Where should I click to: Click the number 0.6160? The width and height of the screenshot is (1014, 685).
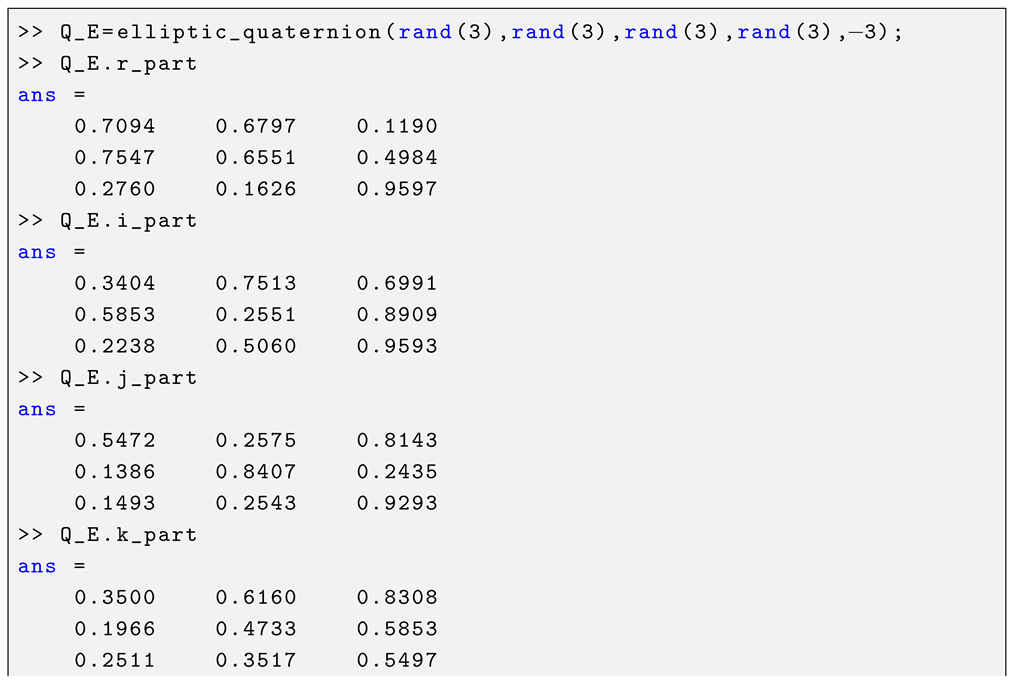tap(256, 598)
